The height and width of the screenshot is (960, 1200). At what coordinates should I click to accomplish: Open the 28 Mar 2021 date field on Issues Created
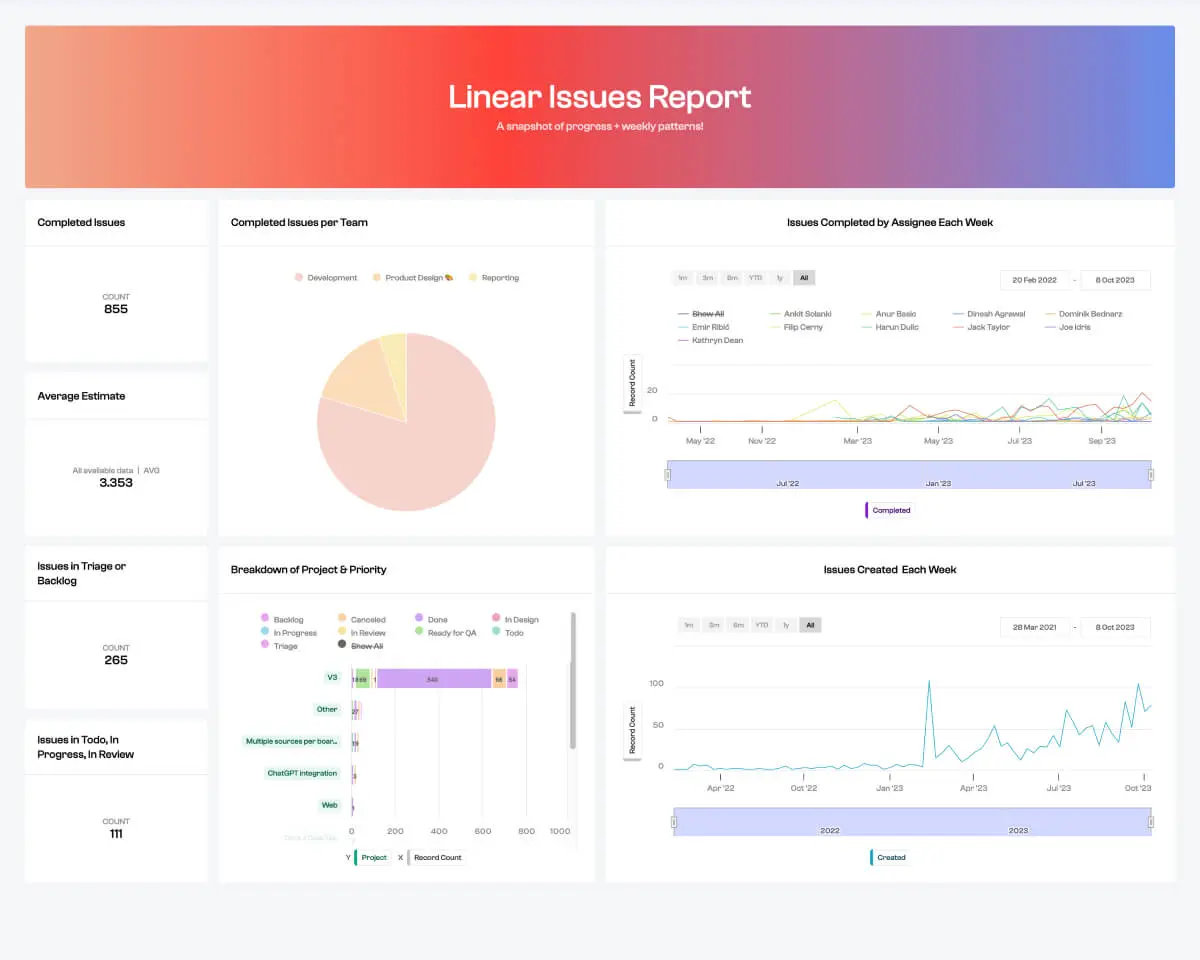(1036, 627)
